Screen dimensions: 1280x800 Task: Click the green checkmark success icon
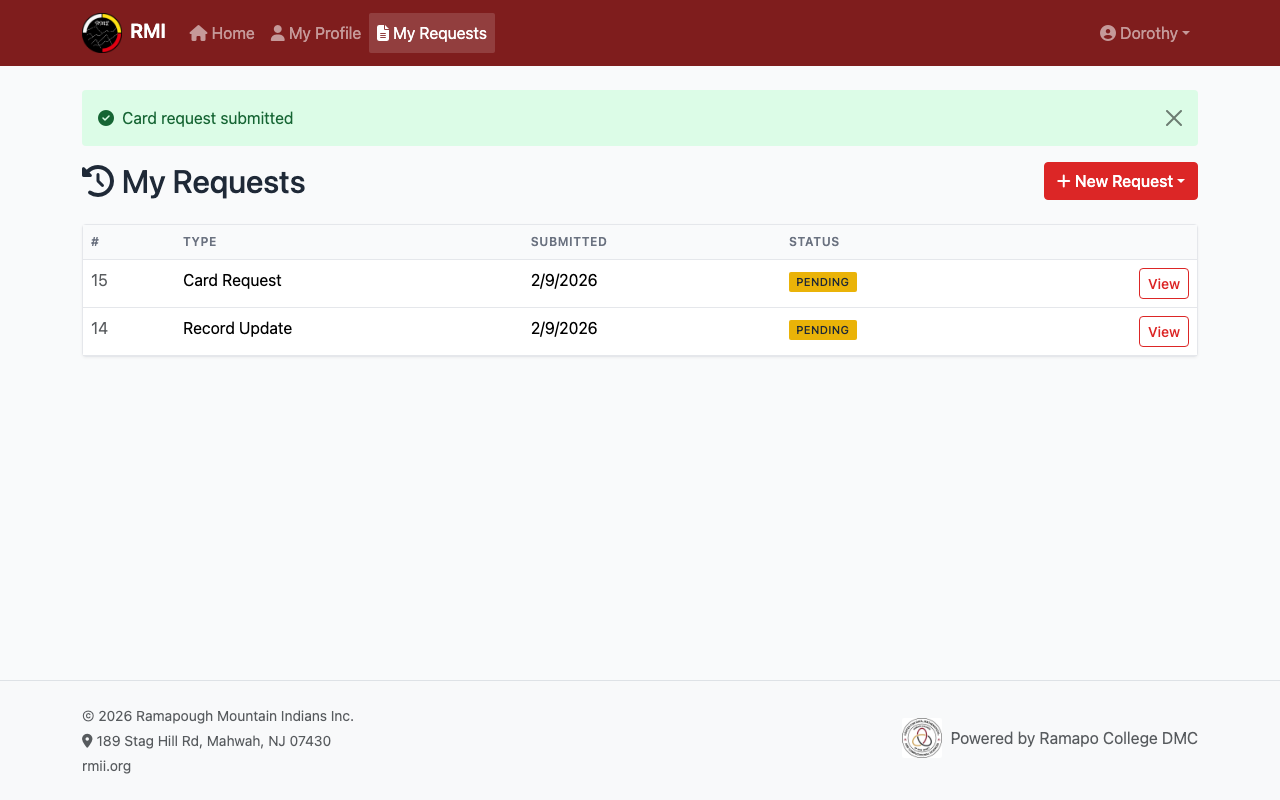click(x=106, y=118)
